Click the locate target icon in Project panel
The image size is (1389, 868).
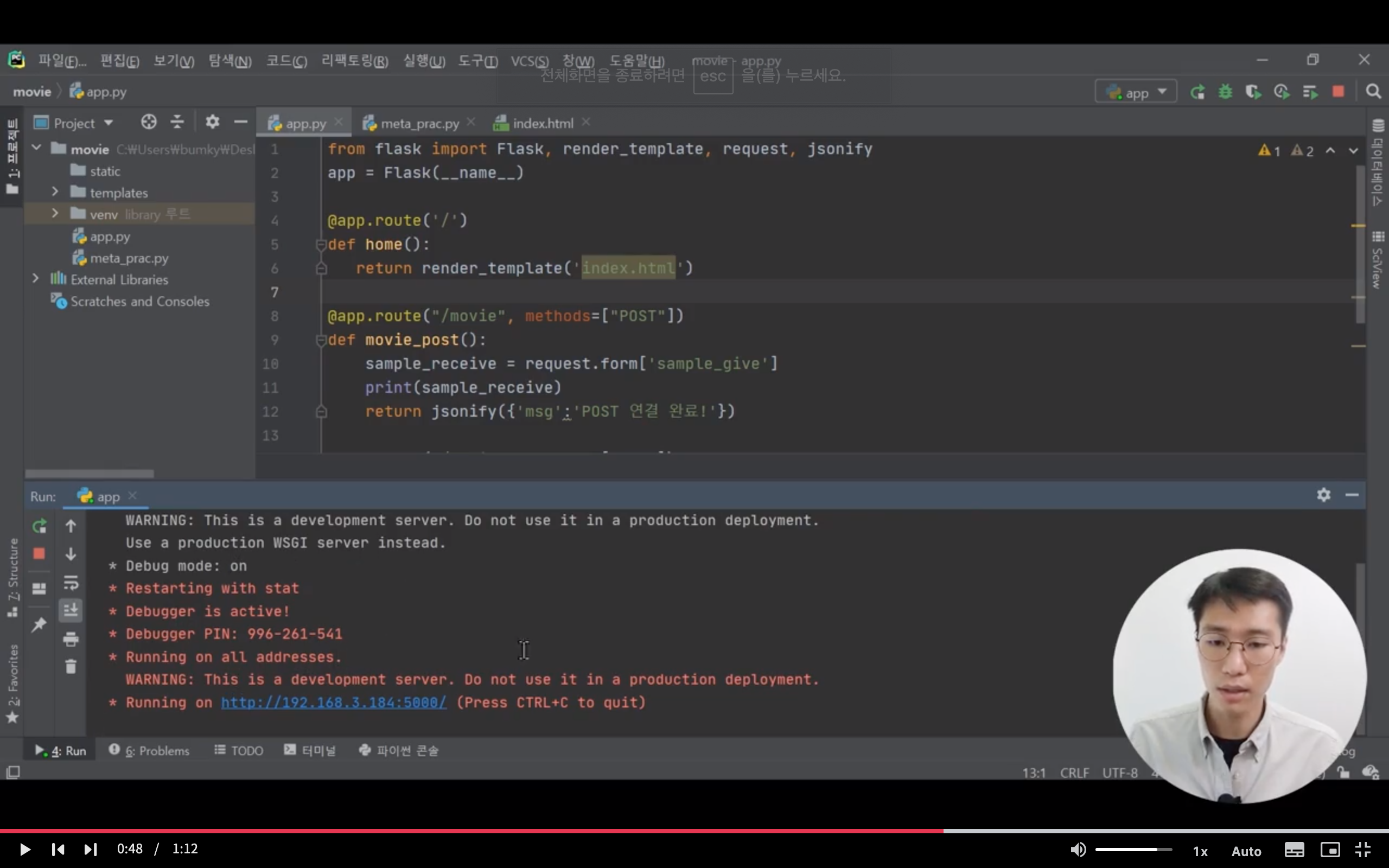pyautogui.click(x=149, y=122)
